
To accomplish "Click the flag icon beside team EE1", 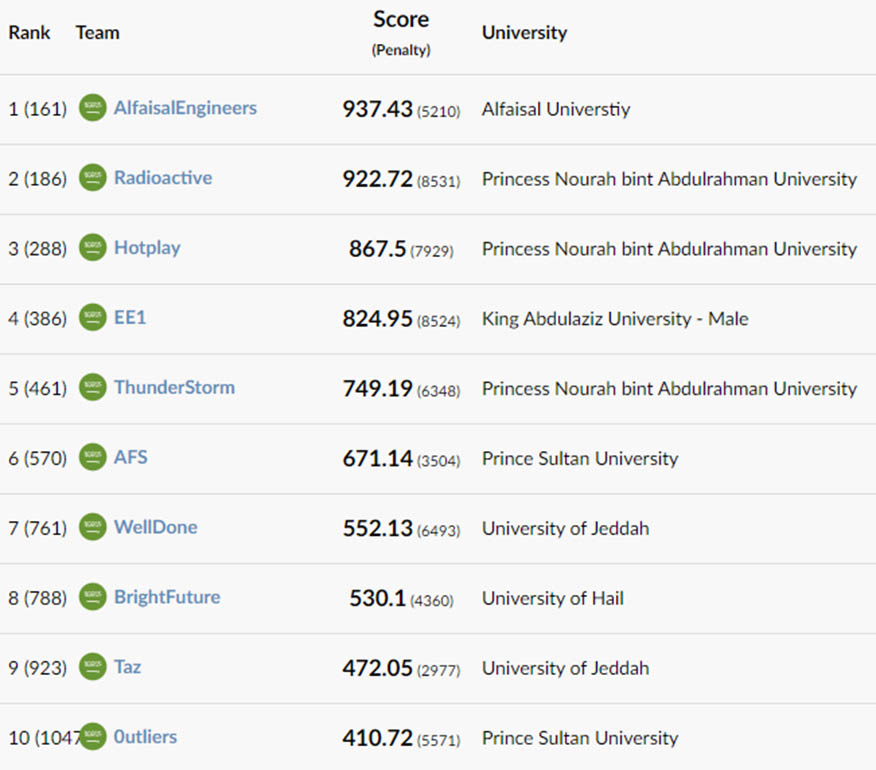I will pos(92,317).
